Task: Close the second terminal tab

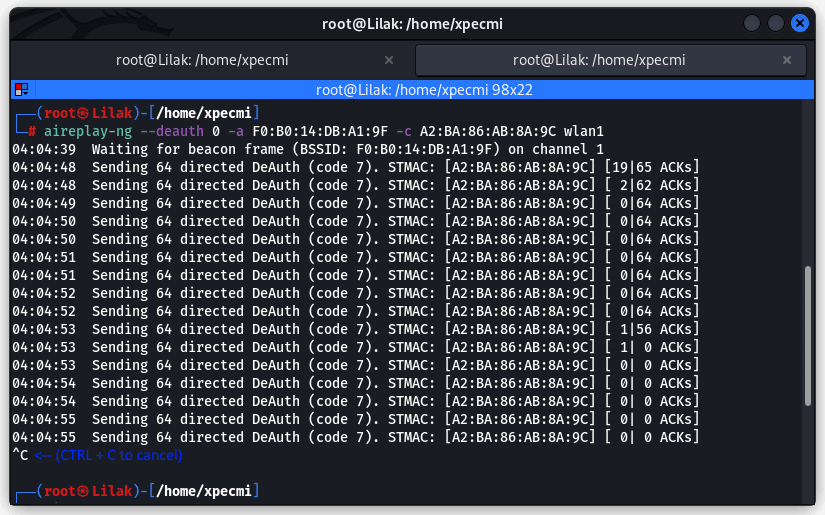Action: tap(787, 60)
